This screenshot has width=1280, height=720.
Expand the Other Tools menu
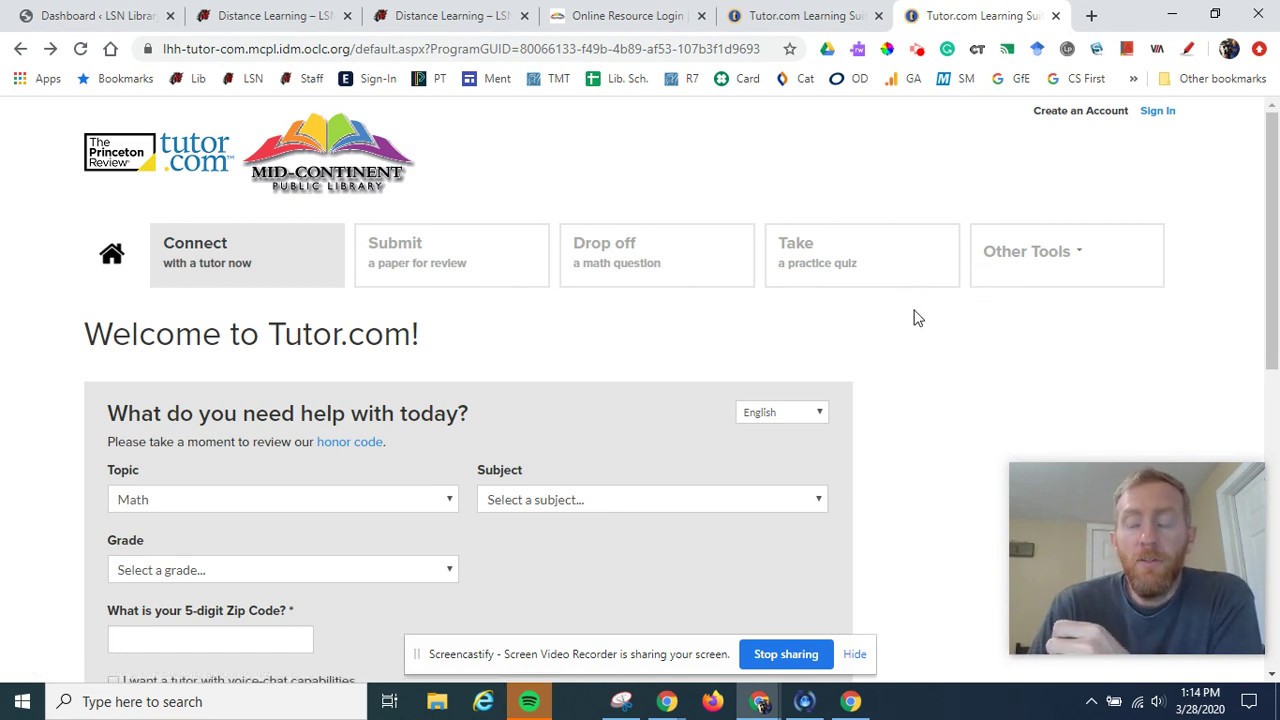tap(1066, 254)
